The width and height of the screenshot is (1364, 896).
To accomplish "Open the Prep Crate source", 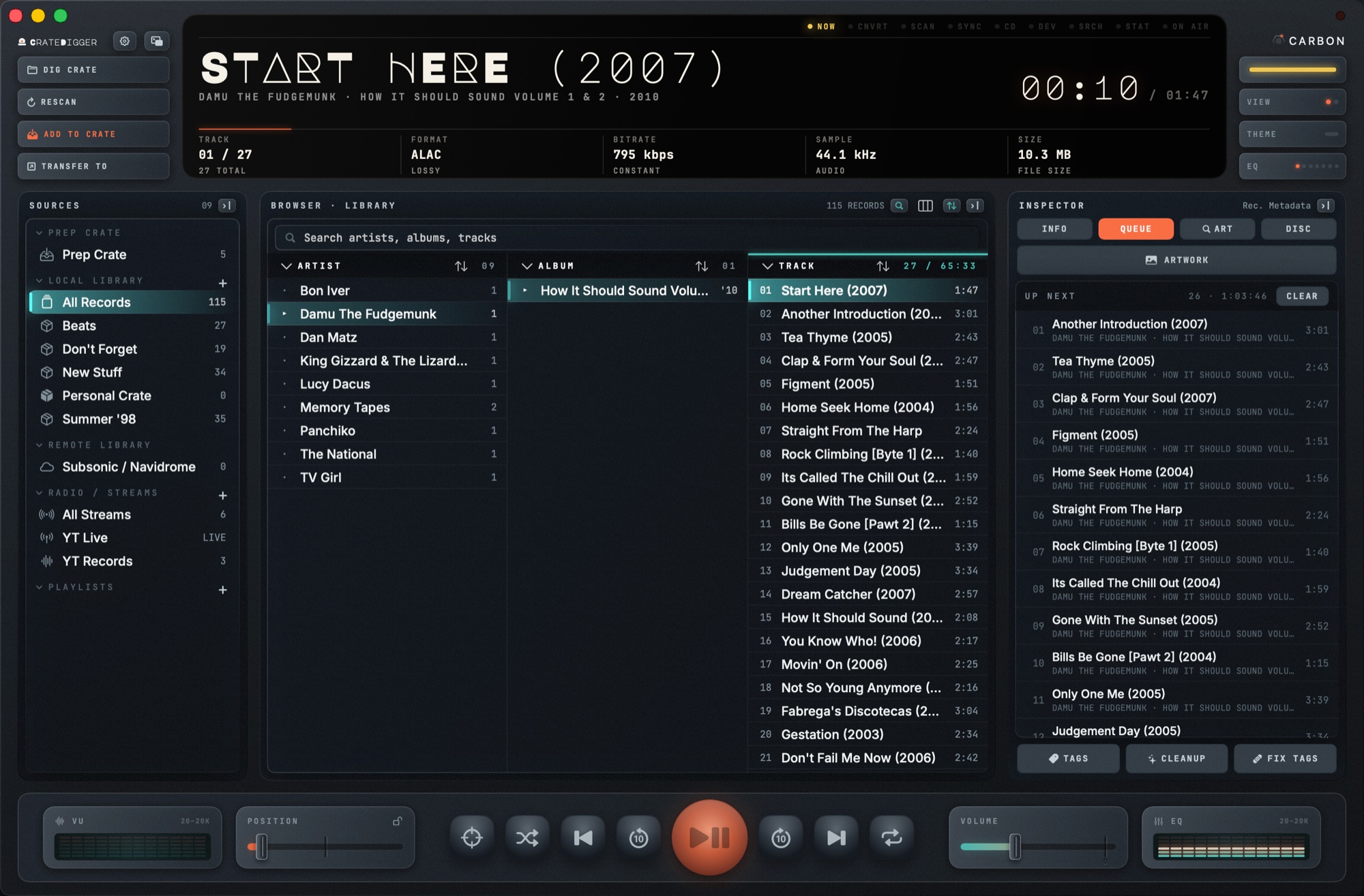I will [133, 255].
